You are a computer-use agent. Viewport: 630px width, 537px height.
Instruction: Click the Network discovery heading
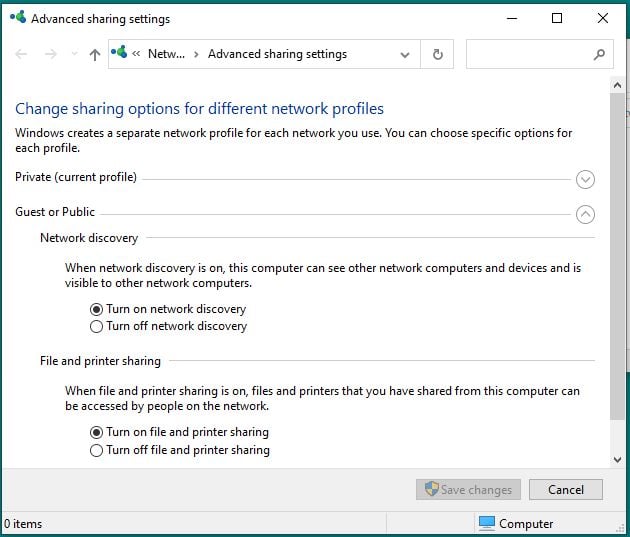click(x=89, y=238)
